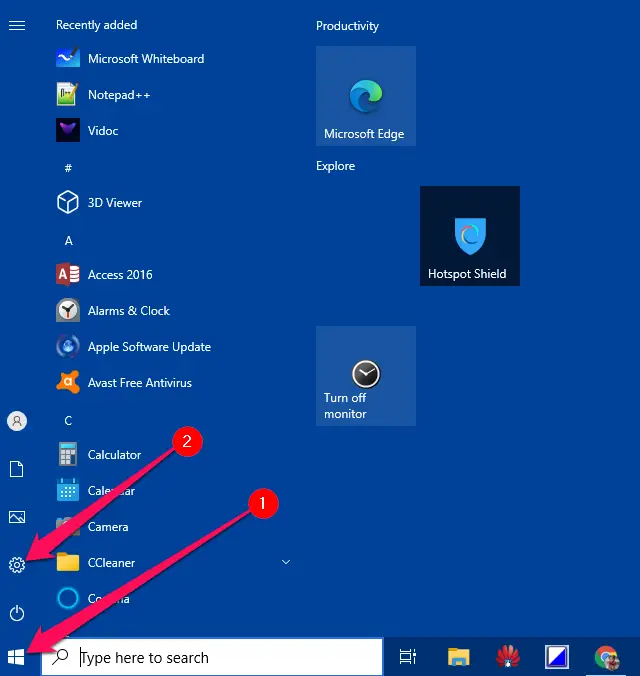The width and height of the screenshot is (640, 676).
Task: Open blue diagonal app on taskbar
Action: [x=557, y=657]
